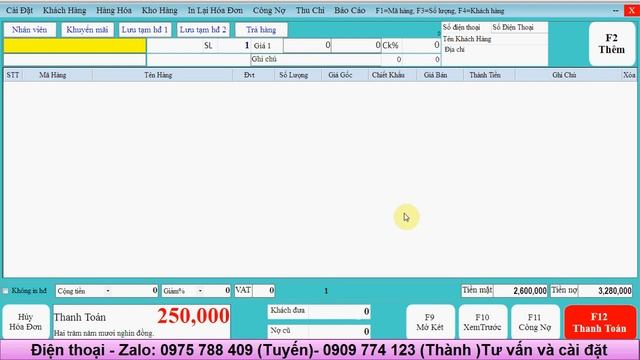Click the Số Điện Thoại customer field
The image size is (640, 360).
(x=519, y=27)
